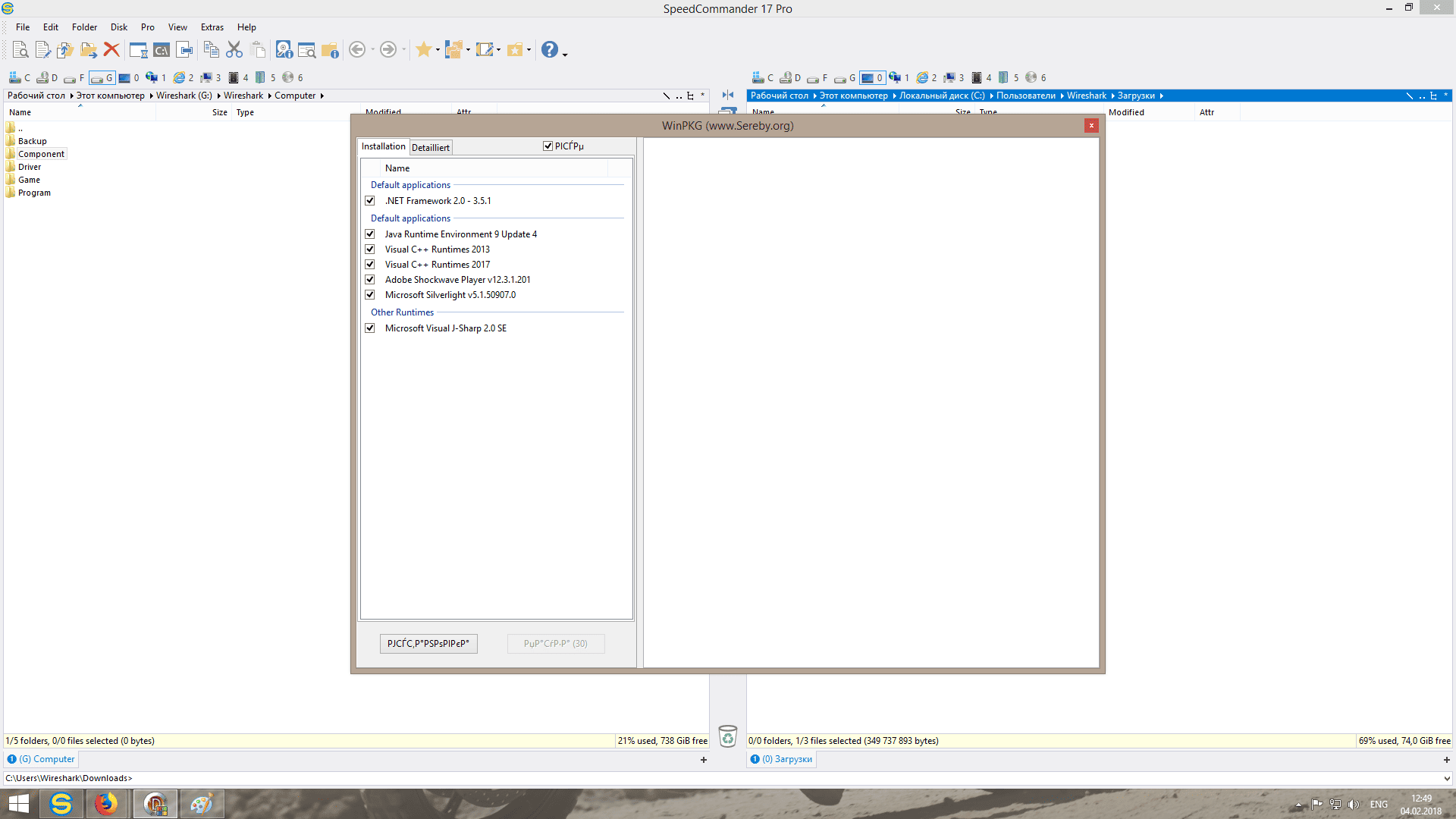Select drive G in right panel

tap(845, 77)
